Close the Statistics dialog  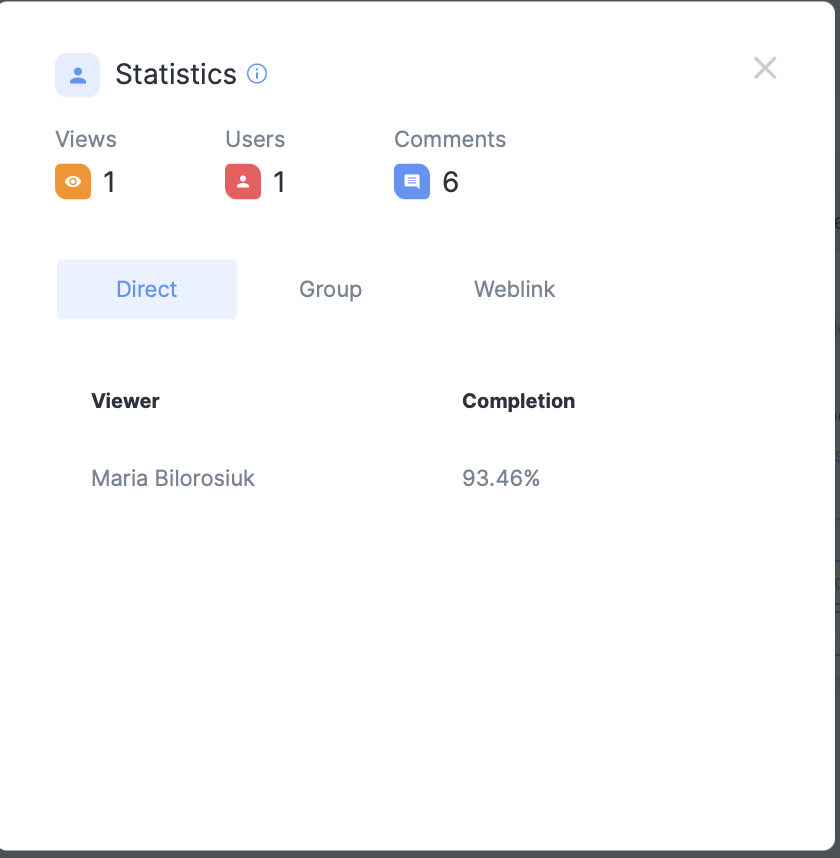tap(765, 68)
